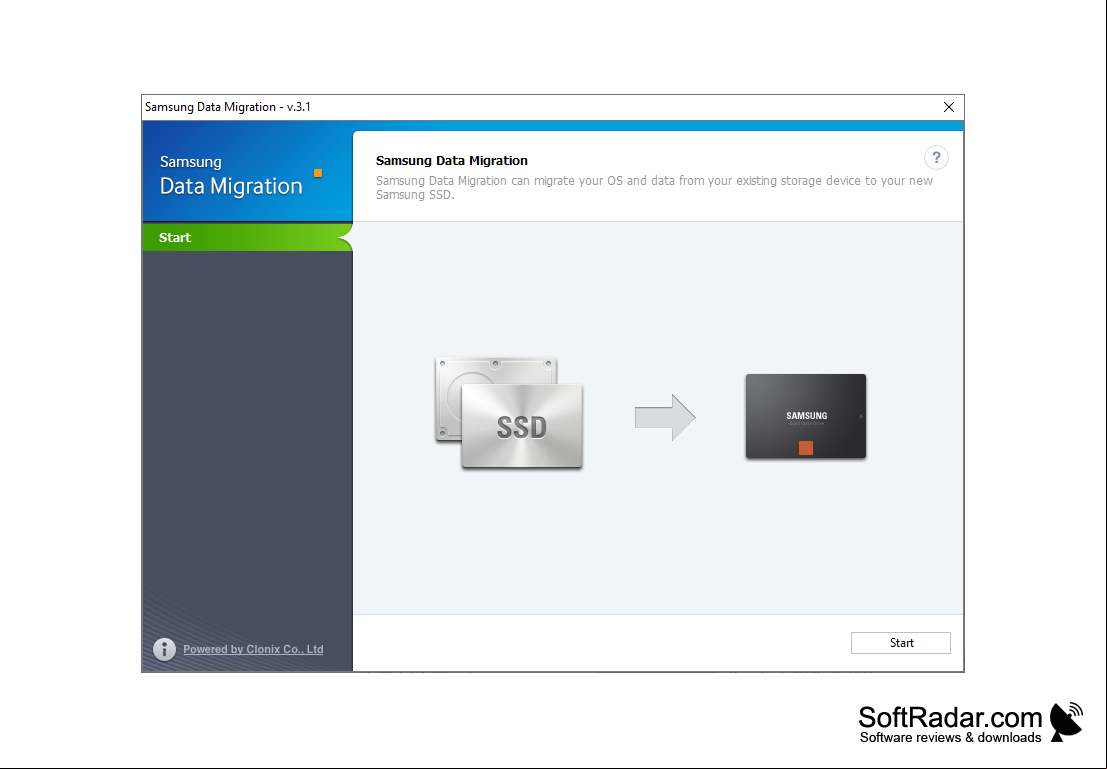The width and height of the screenshot is (1107, 769).
Task: Close the Samsung Data Migration window
Action: 949,107
